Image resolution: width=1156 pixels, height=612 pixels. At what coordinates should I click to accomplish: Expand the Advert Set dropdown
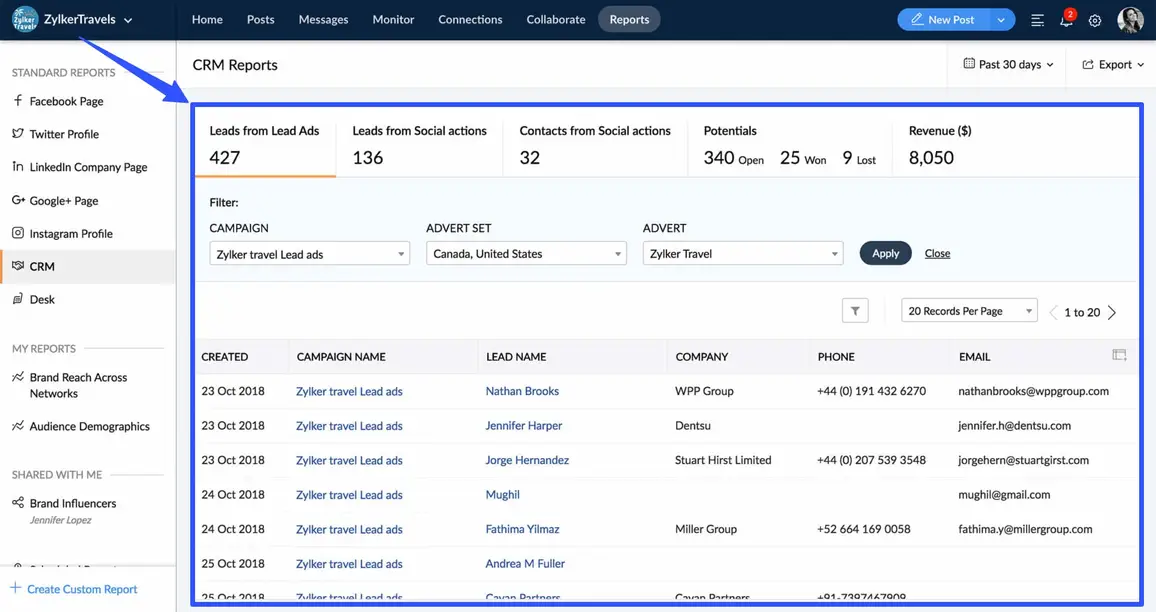[526, 254]
